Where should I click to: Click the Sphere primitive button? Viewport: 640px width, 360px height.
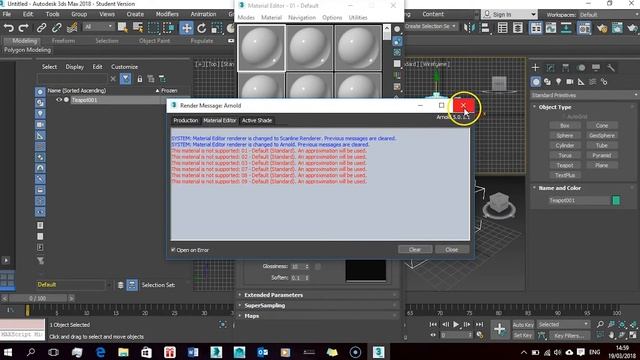click(565, 136)
